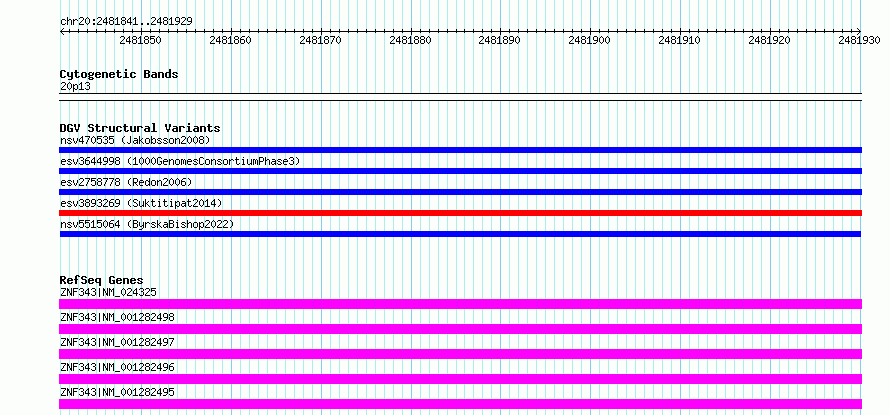Click the magenta bar for ZNF343|NM_001282497

460,354
